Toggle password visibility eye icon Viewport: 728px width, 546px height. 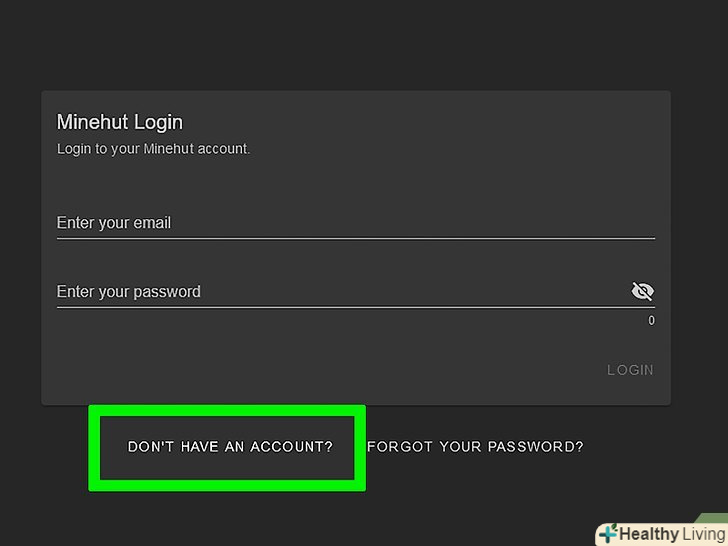(642, 291)
